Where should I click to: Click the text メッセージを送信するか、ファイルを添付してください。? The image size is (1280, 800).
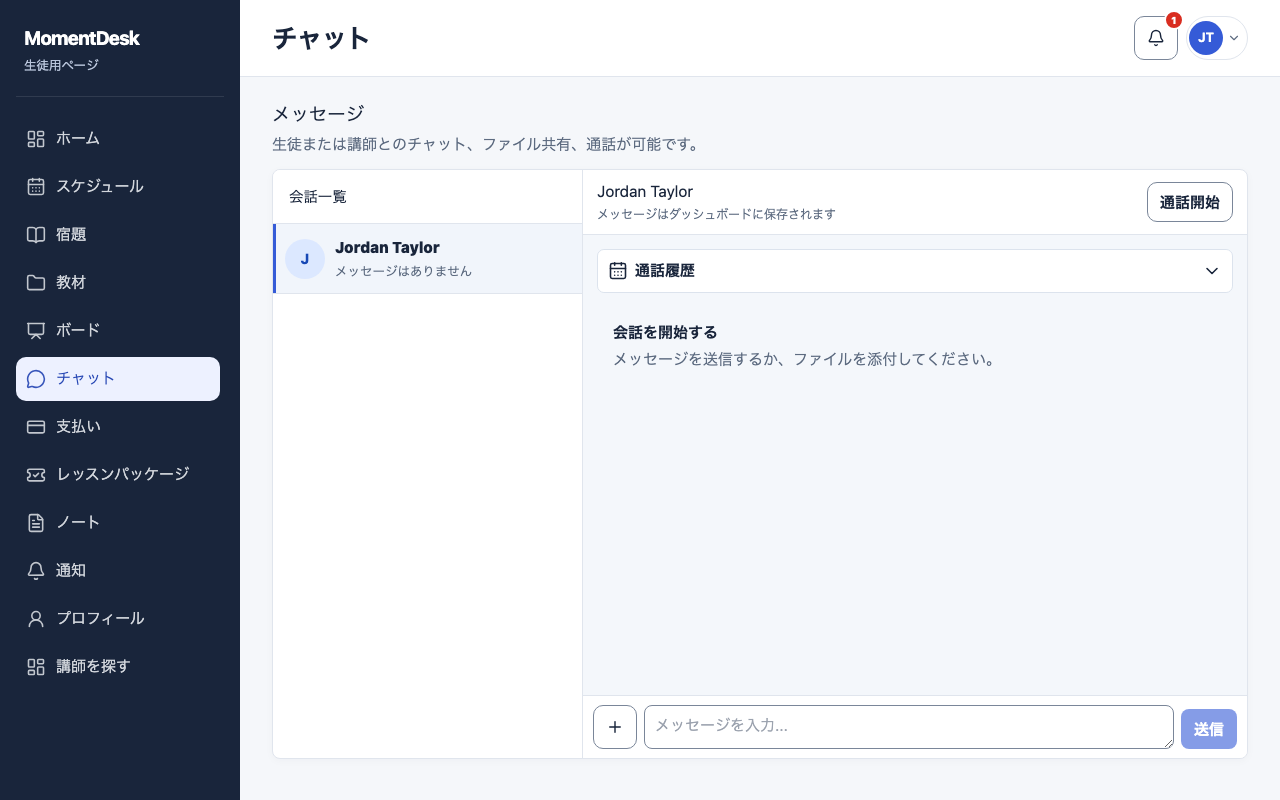tap(805, 359)
